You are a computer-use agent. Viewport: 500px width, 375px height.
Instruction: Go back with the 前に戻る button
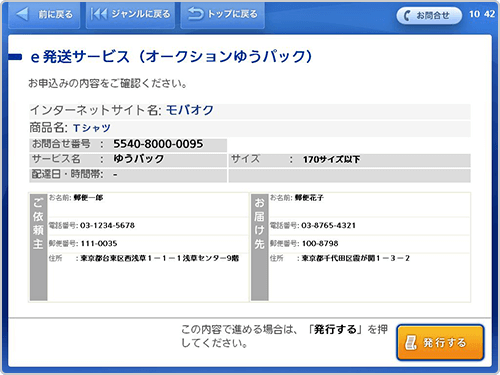pos(44,15)
